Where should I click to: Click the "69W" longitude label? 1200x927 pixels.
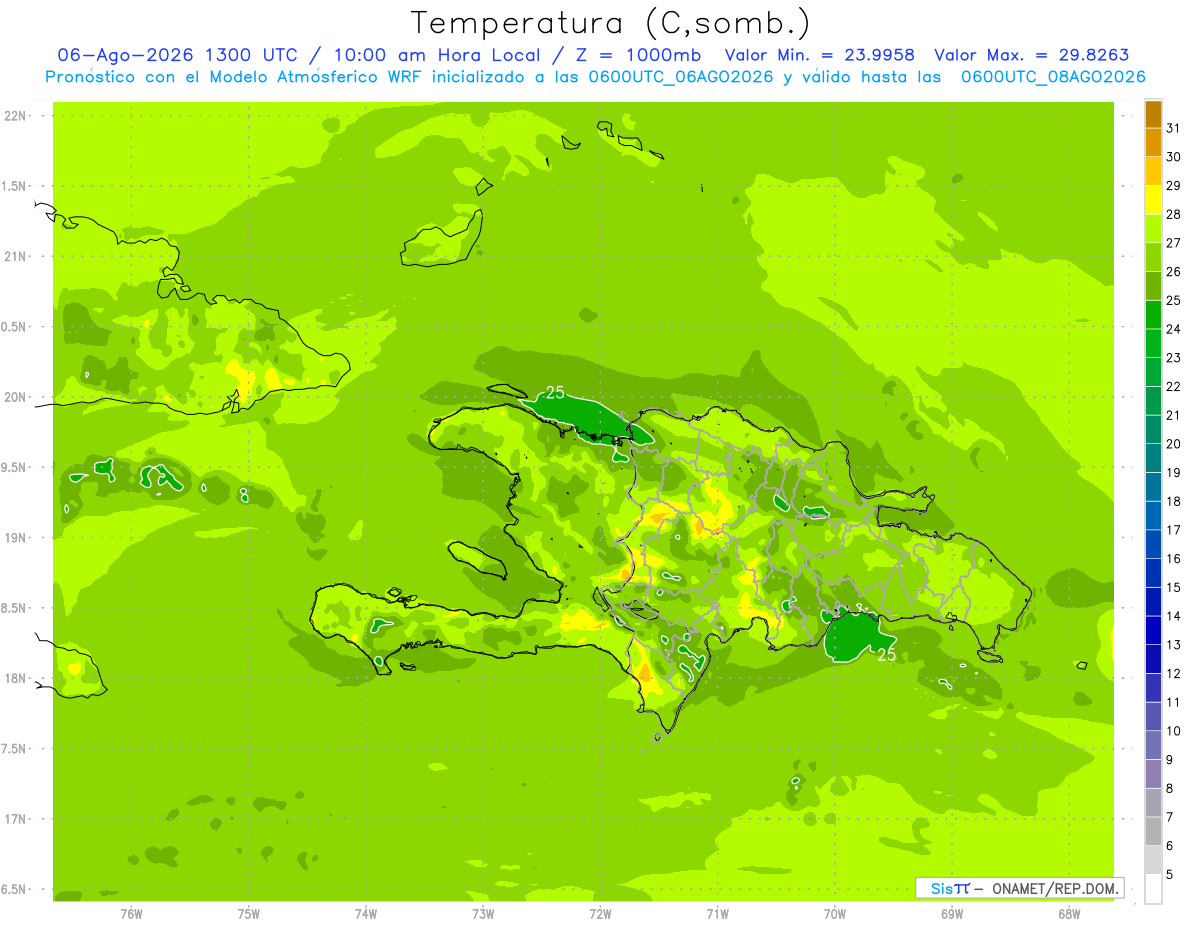[x=952, y=914]
